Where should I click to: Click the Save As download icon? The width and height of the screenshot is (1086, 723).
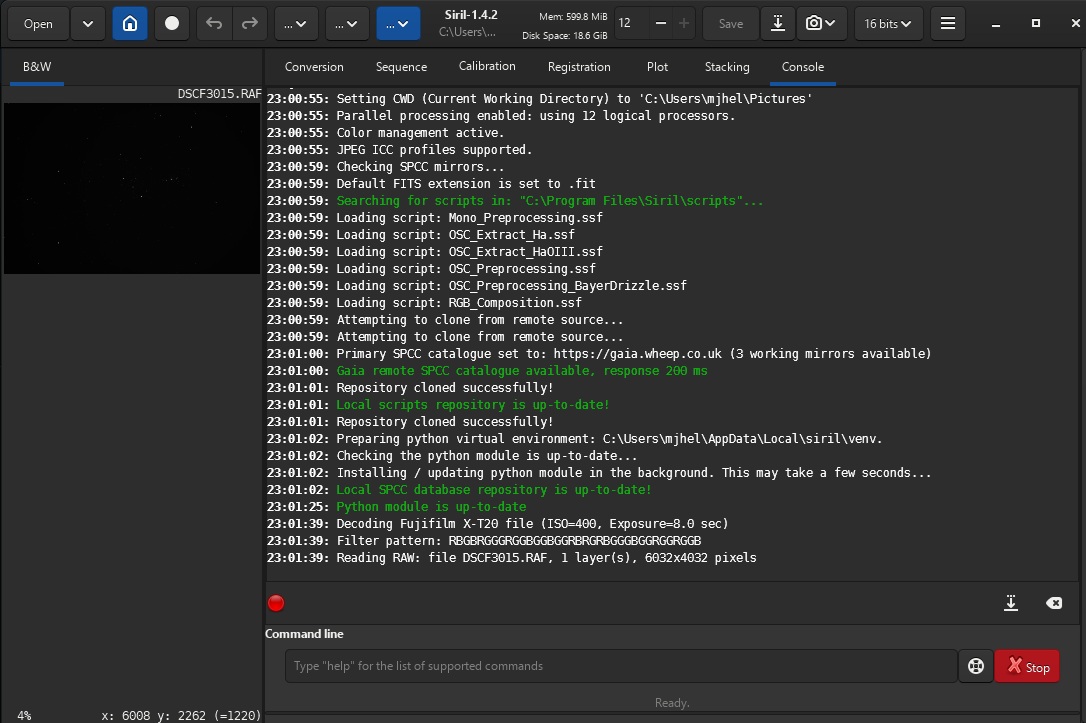(x=778, y=24)
